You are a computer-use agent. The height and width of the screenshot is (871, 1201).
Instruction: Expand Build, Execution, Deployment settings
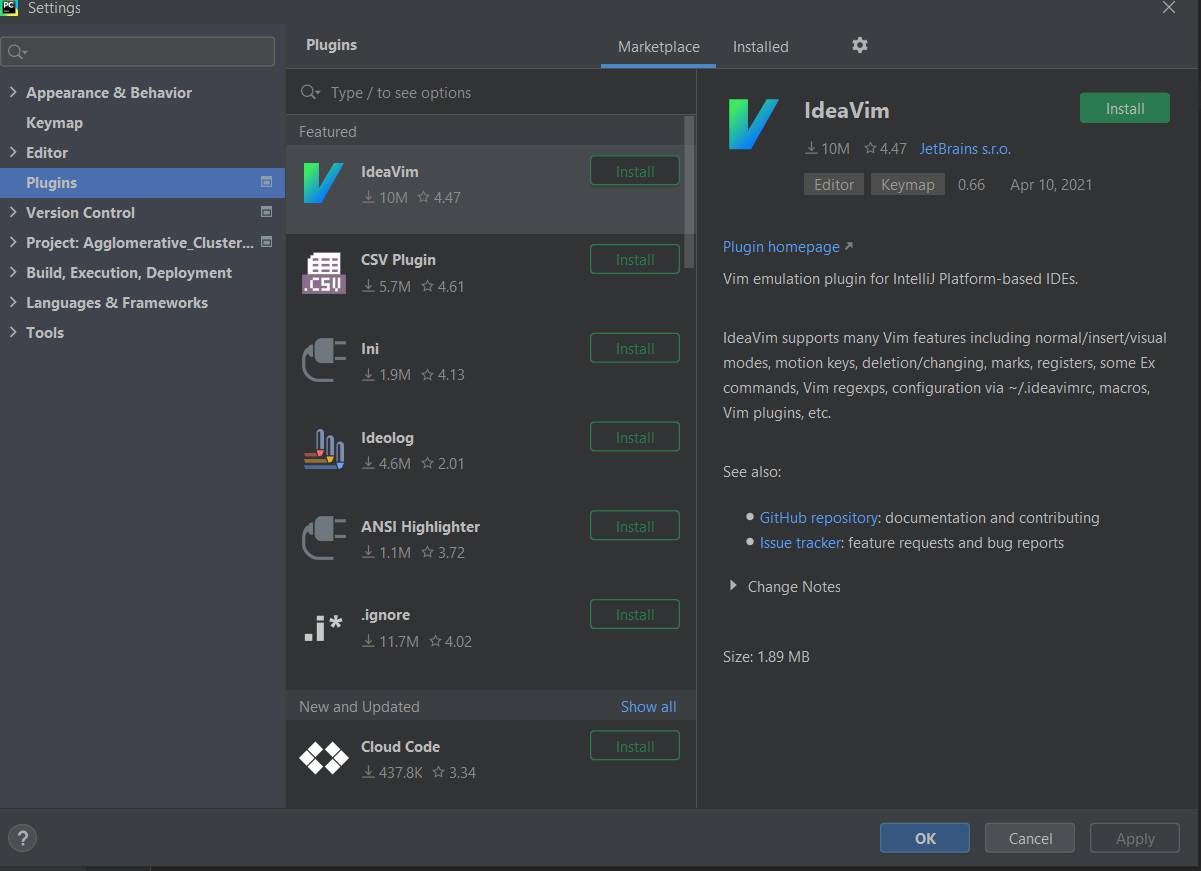(x=13, y=272)
